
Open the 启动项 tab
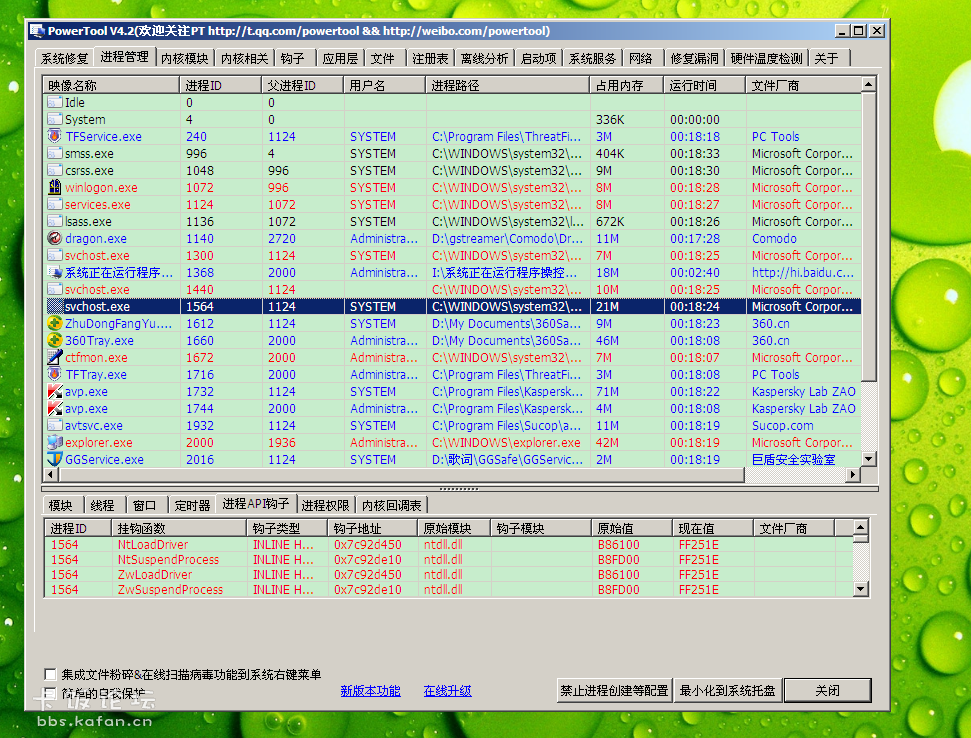(x=539, y=58)
